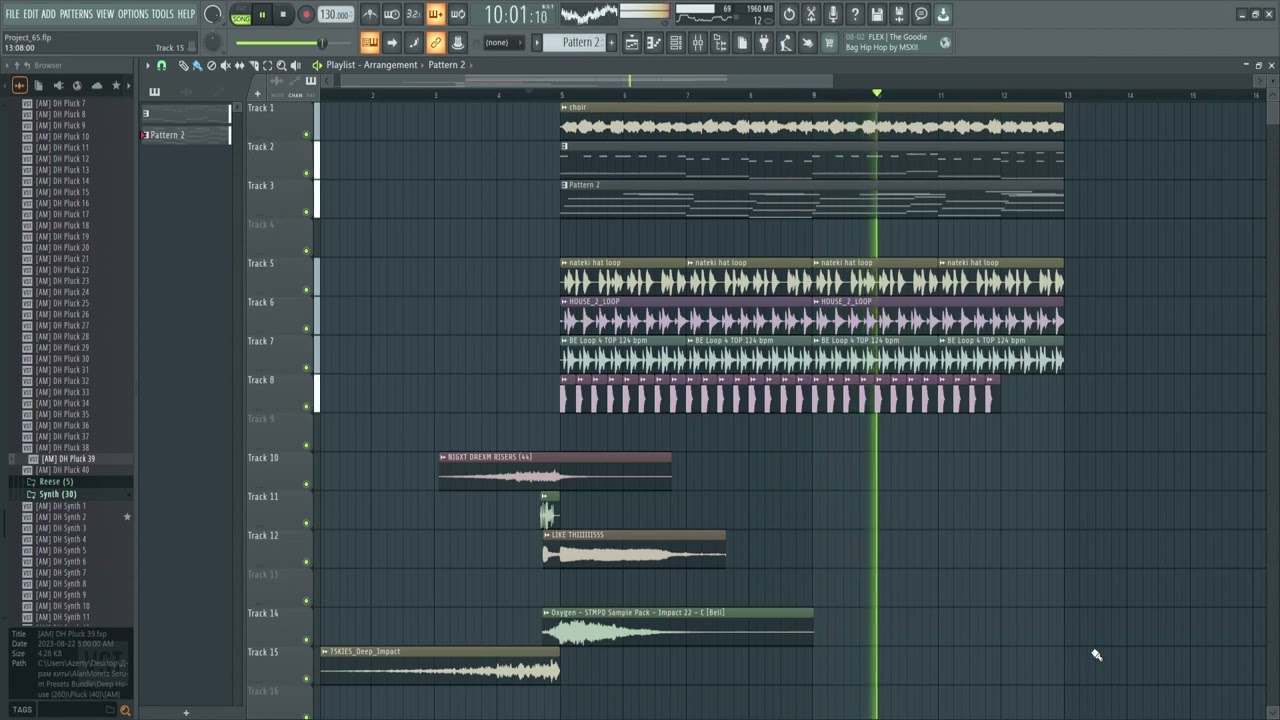
Task: Toggle auto-scrolling arrow icon
Action: click(392, 42)
